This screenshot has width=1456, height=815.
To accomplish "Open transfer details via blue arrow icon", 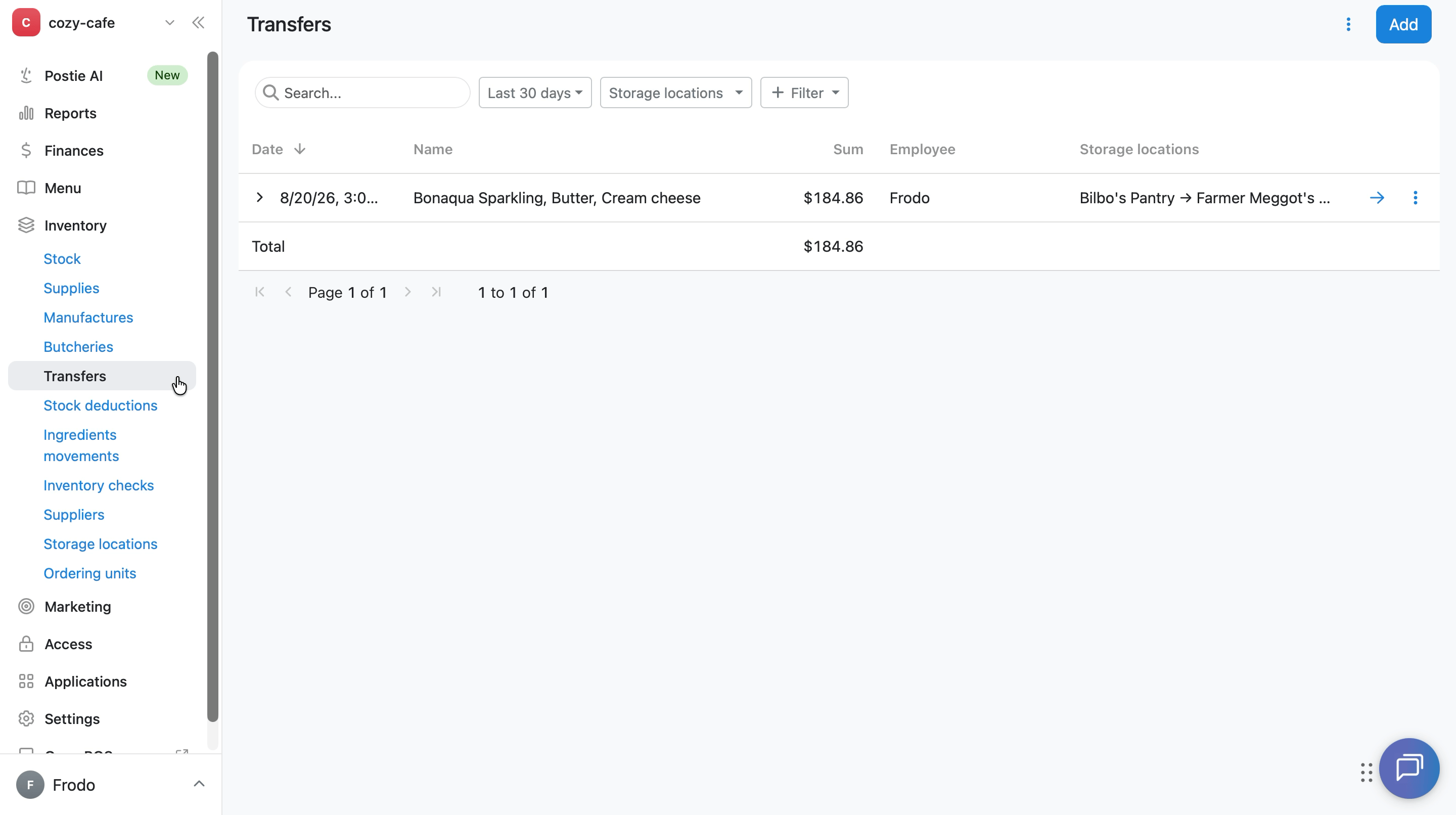I will coord(1377,198).
